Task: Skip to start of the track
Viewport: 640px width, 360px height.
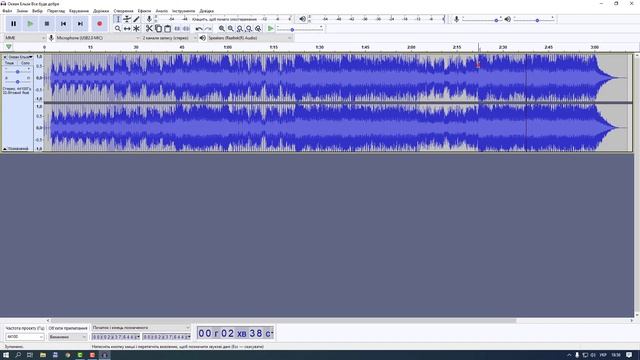Action: pos(63,24)
